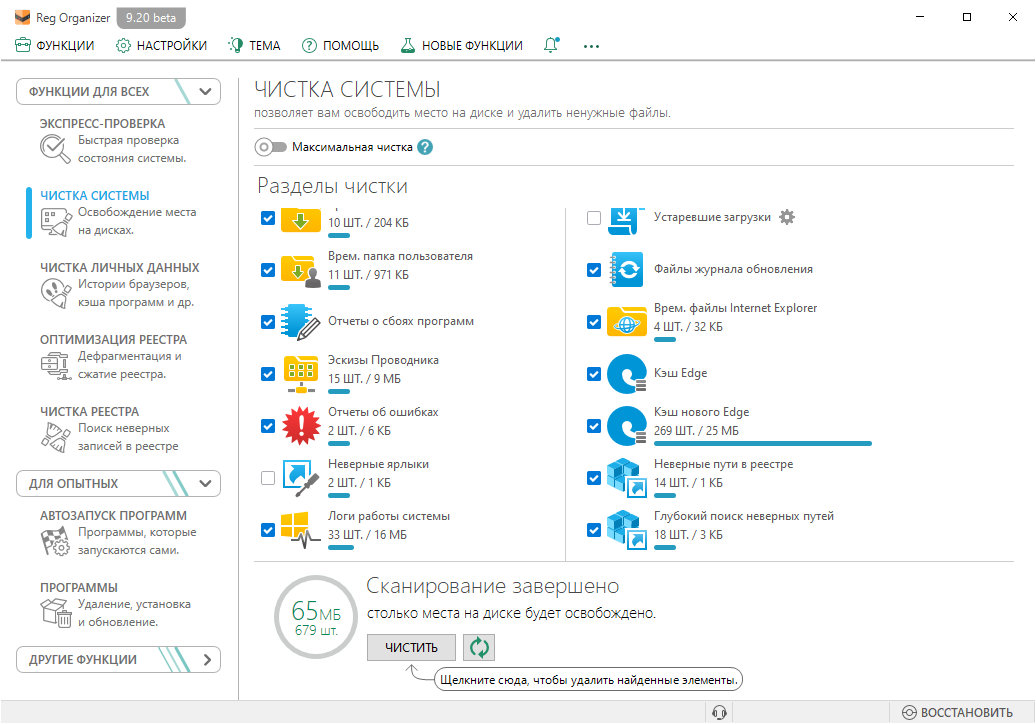The width and height of the screenshot is (1036, 724).
Task: Open the three-dots more menu in toolbar
Action: (x=591, y=45)
